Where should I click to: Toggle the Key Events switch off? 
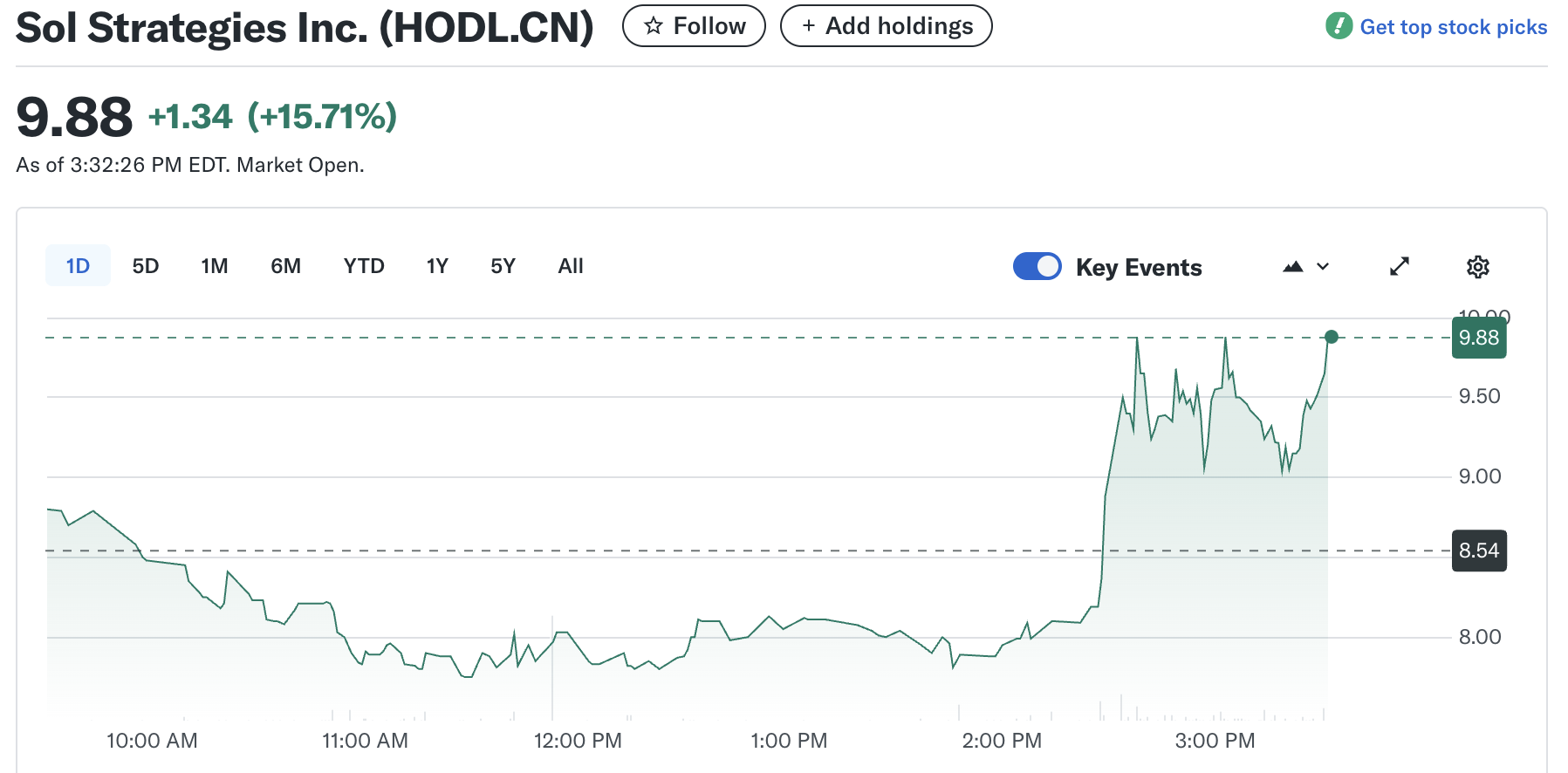[1037, 266]
